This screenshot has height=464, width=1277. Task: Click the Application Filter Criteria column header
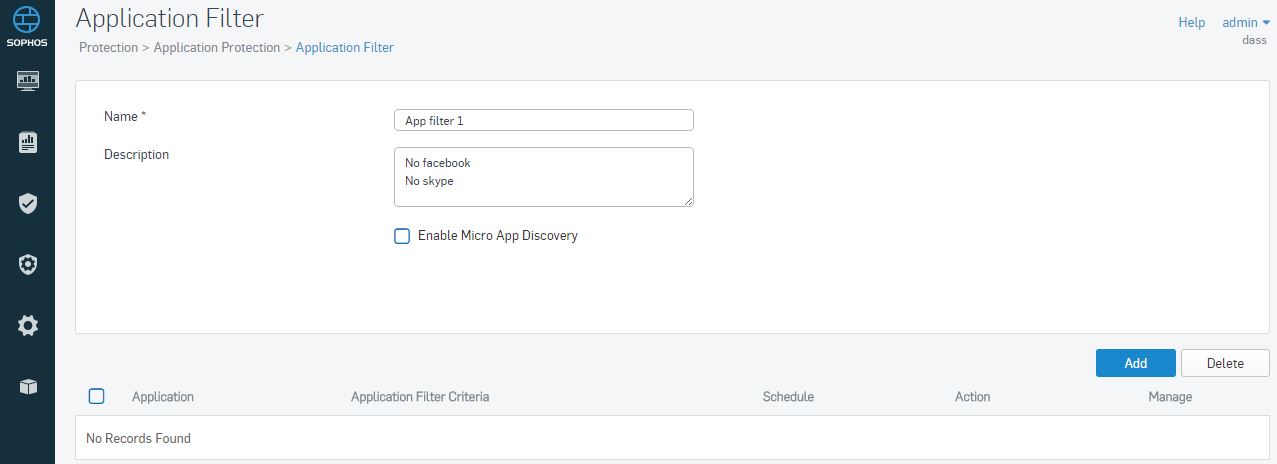(x=420, y=397)
